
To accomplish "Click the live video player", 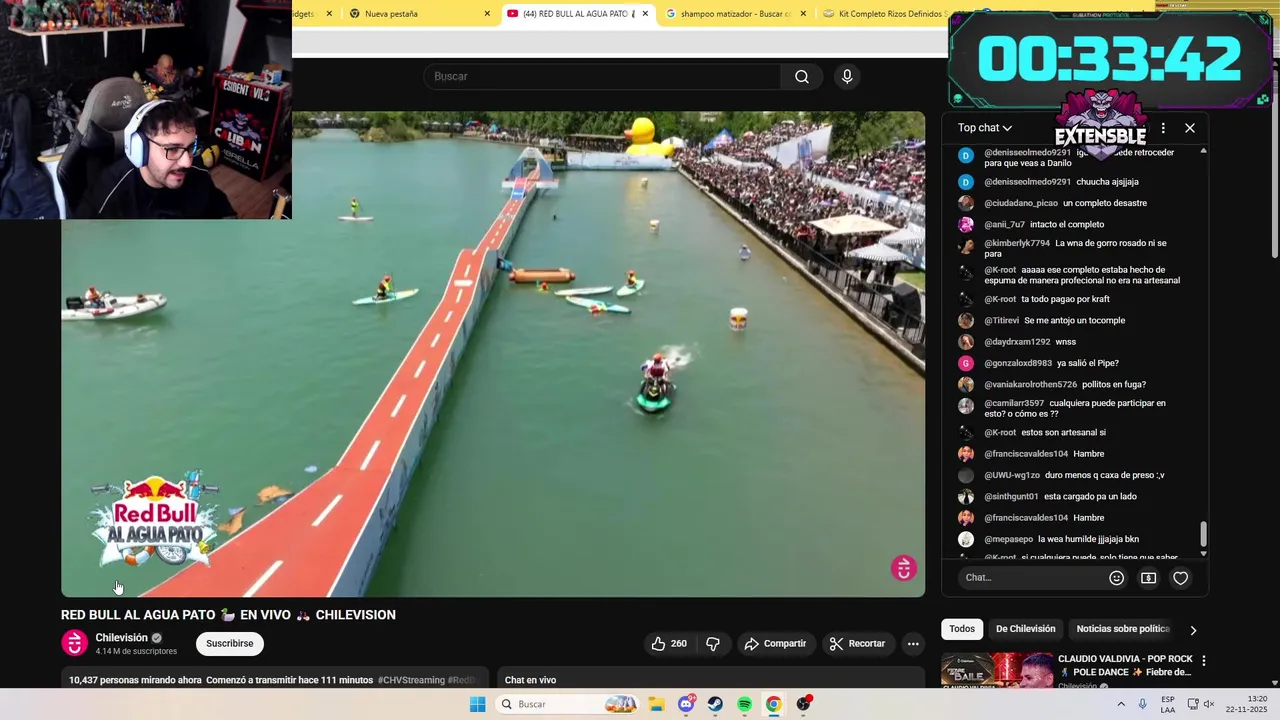I will (493, 354).
